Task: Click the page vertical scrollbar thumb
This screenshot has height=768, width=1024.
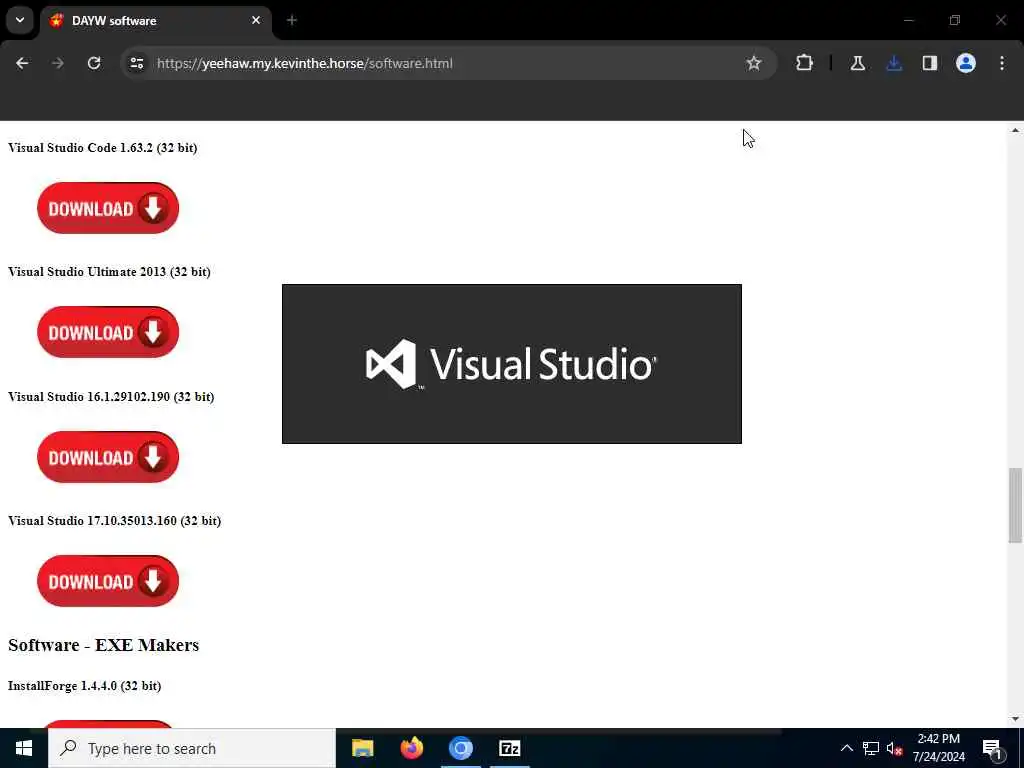Action: [1015, 505]
